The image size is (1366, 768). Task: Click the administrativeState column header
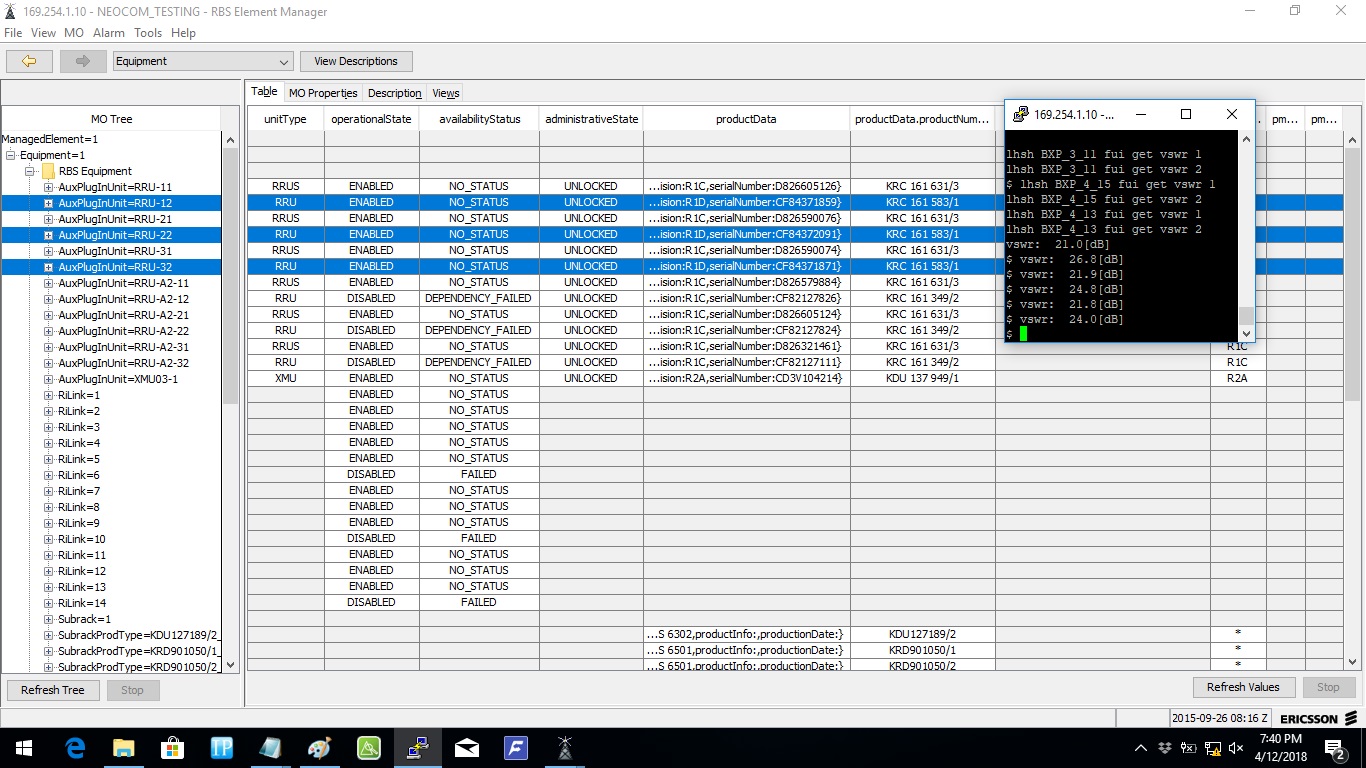(591, 119)
